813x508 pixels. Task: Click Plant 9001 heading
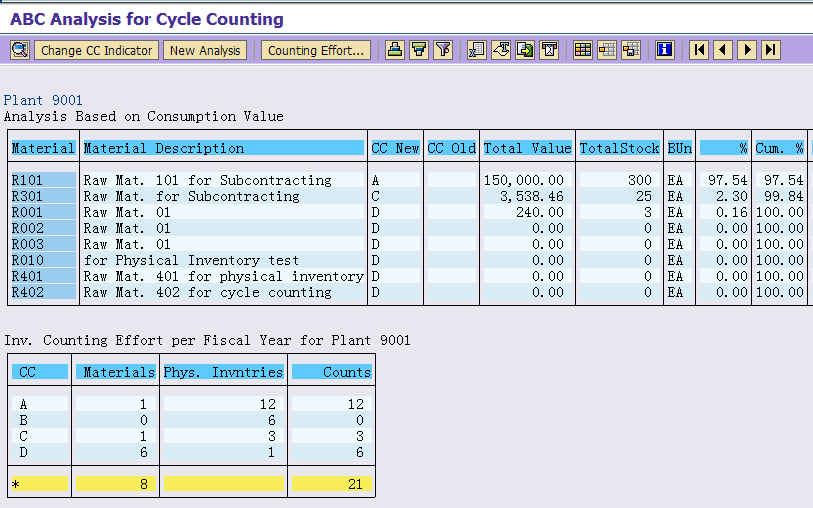43,100
